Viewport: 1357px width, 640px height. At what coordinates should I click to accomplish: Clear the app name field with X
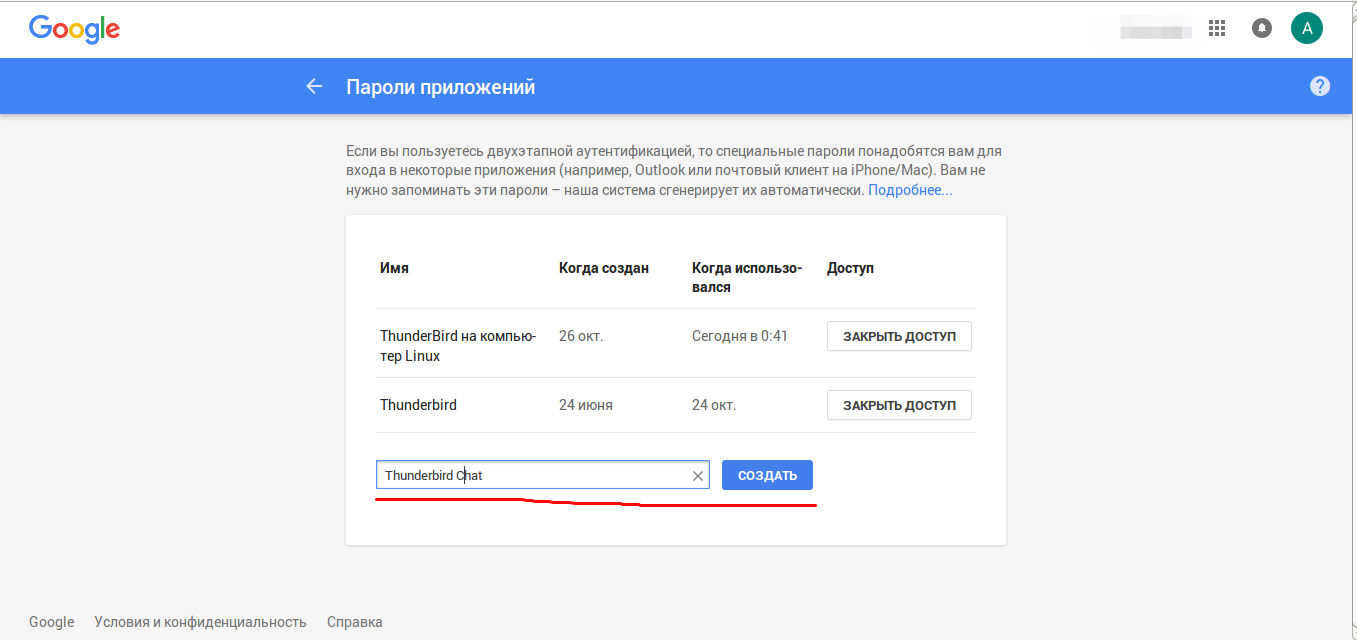point(698,476)
